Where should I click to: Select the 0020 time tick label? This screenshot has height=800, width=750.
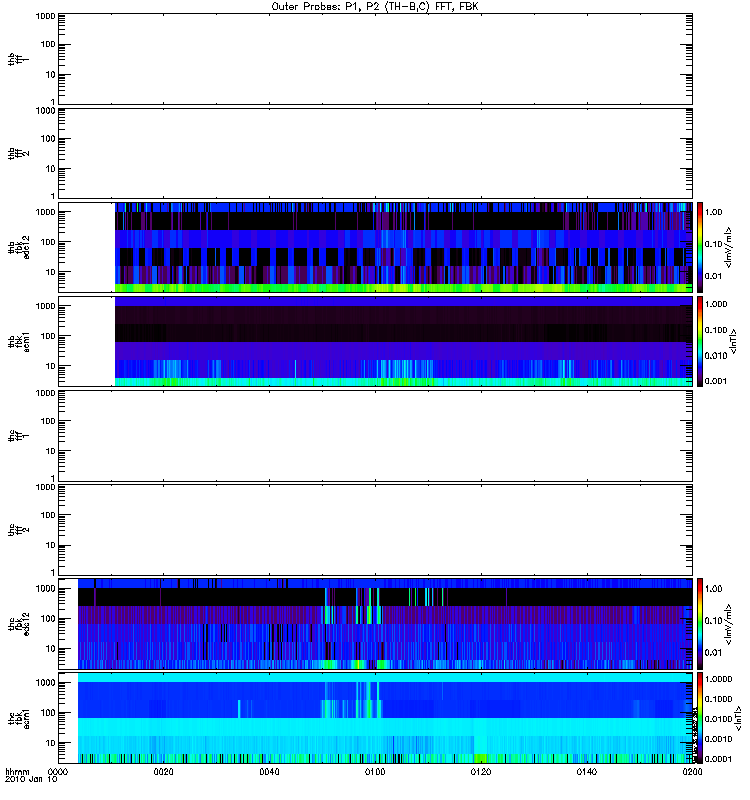tap(163, 772)
